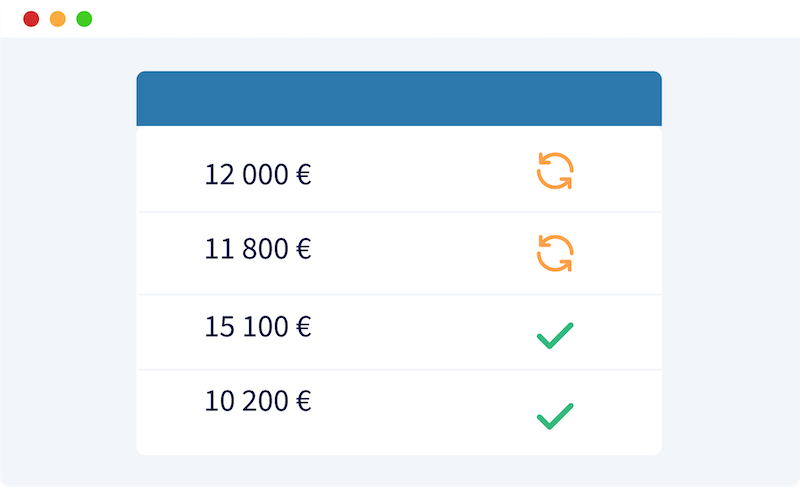
Task: Minimize the window using the orange dot
Action: (x=58, y=19)
